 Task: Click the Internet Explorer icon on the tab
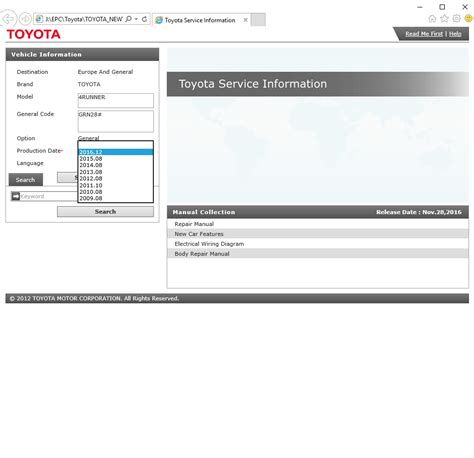tap(159, 20)
